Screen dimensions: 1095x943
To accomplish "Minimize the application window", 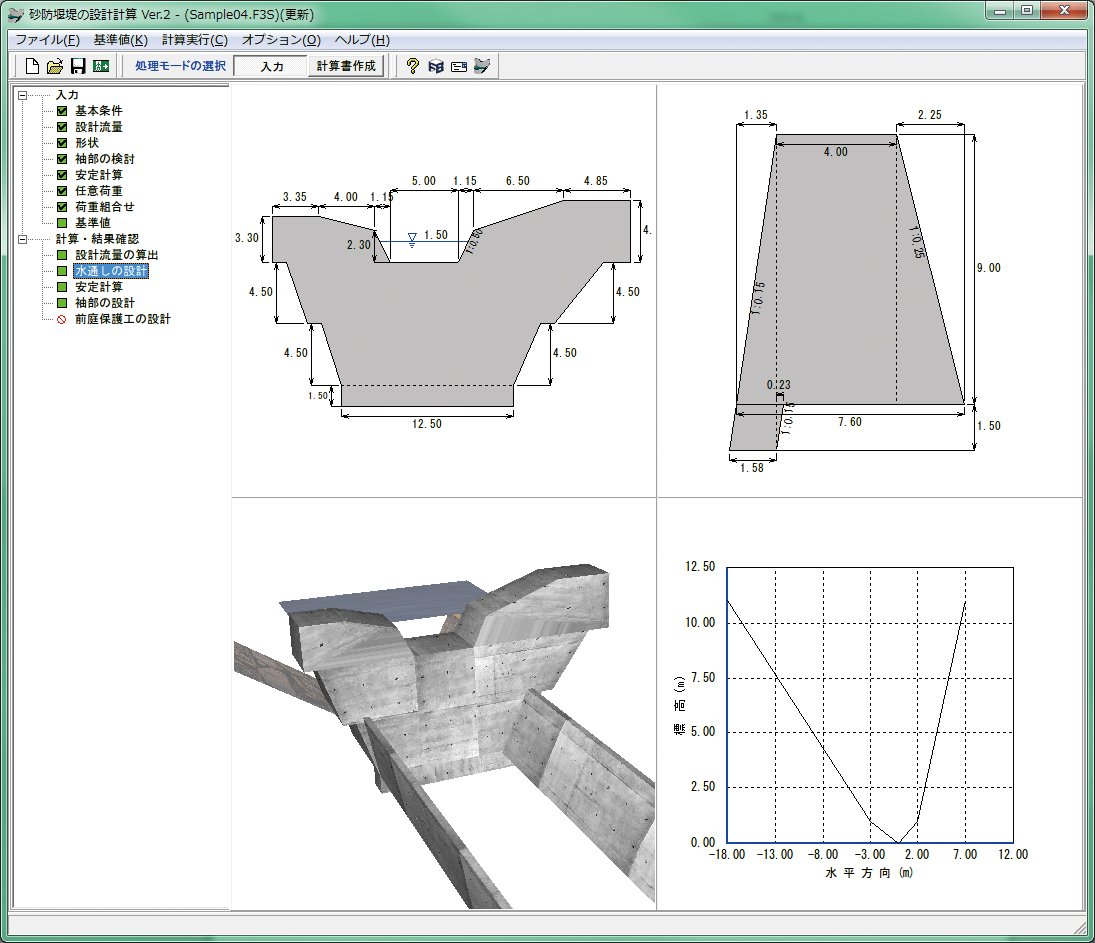I will 1000,11.
